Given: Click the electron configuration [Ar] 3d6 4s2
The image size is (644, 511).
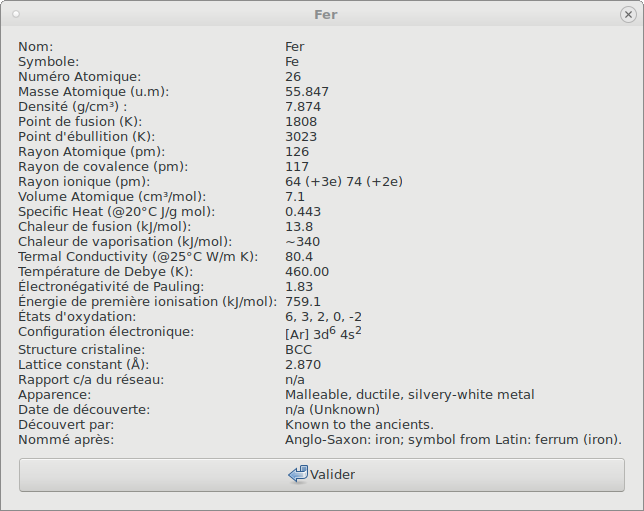Looking at the screenshot, I should (x=323, y=334).
